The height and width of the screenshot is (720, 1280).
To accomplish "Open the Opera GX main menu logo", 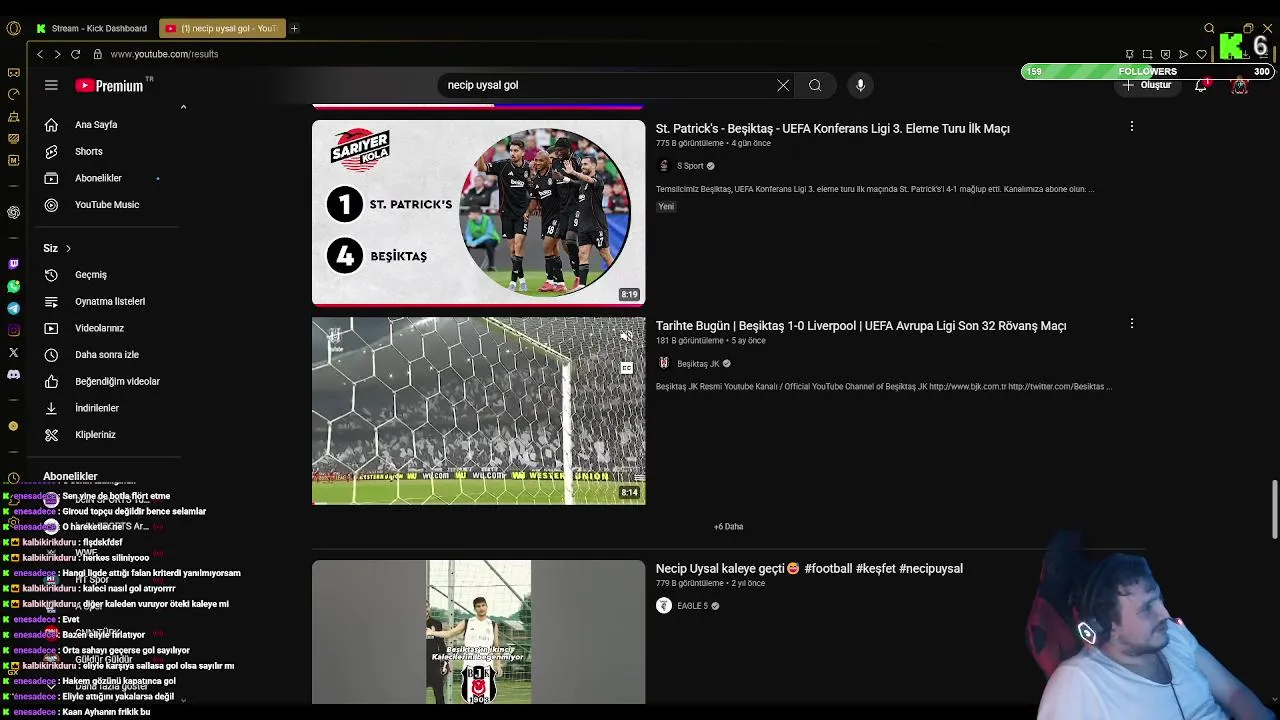I will tap(13, 28).
